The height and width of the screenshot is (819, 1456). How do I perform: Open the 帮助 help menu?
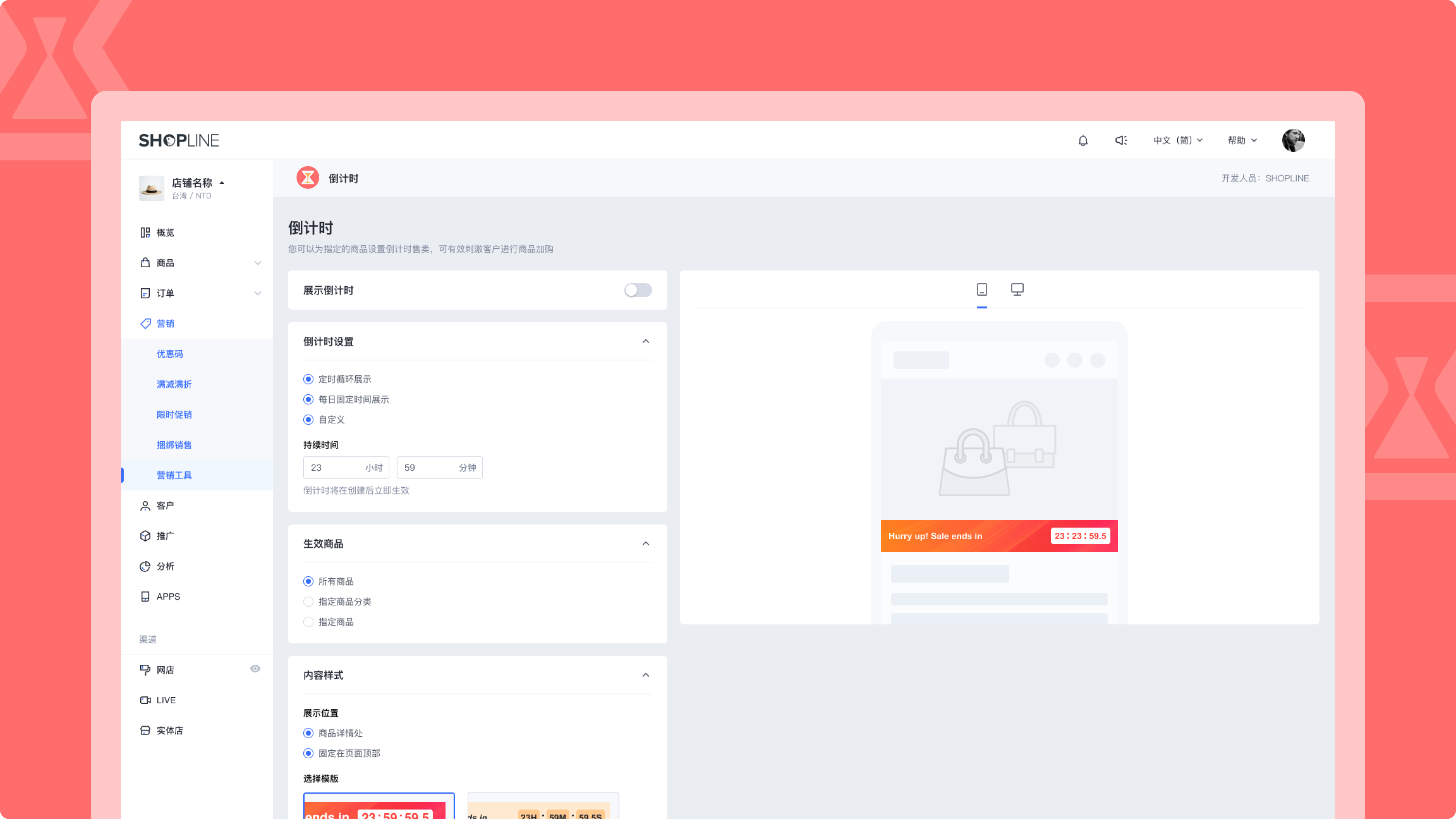point(1242,140)
